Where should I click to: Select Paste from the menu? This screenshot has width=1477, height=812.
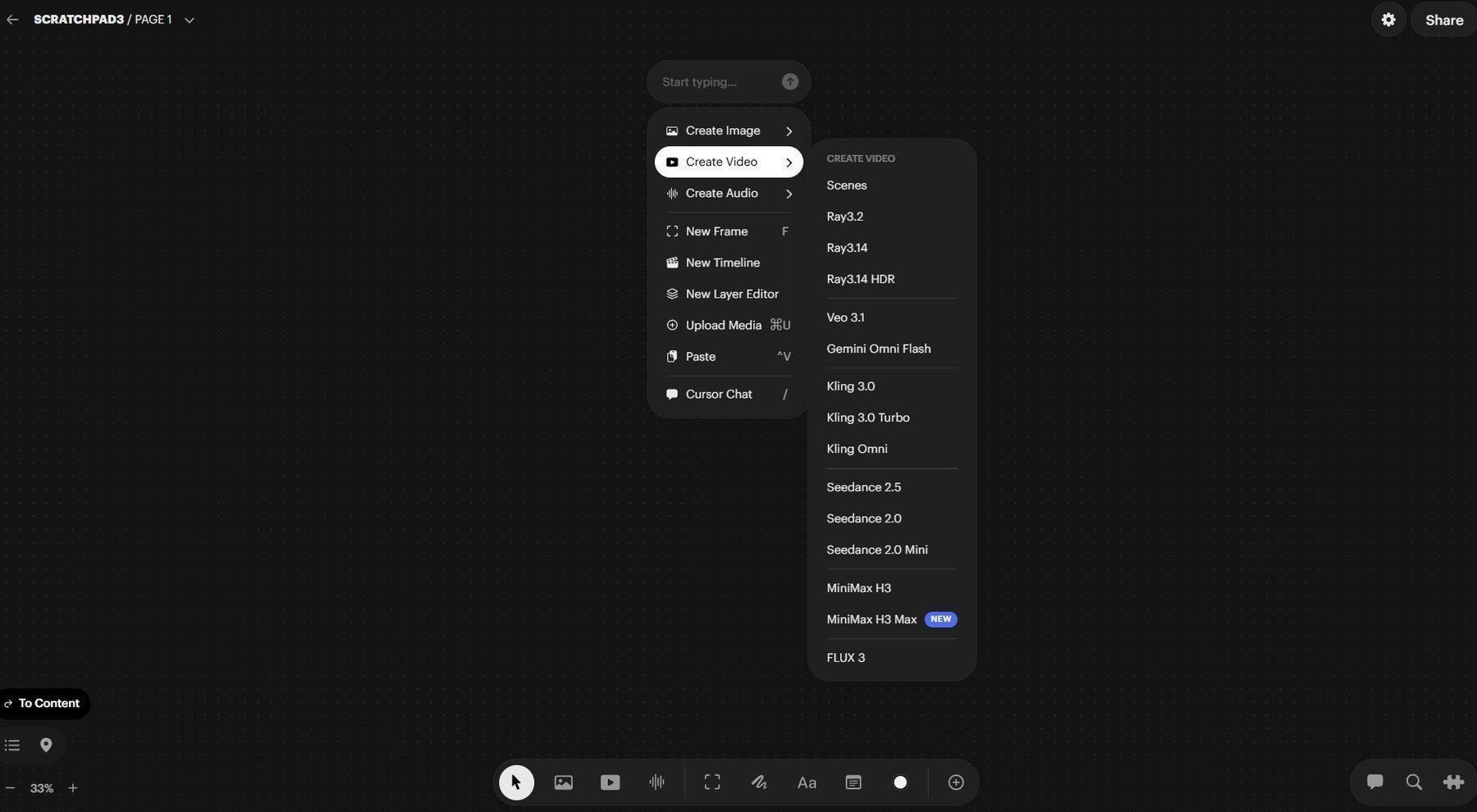(729, 357)
